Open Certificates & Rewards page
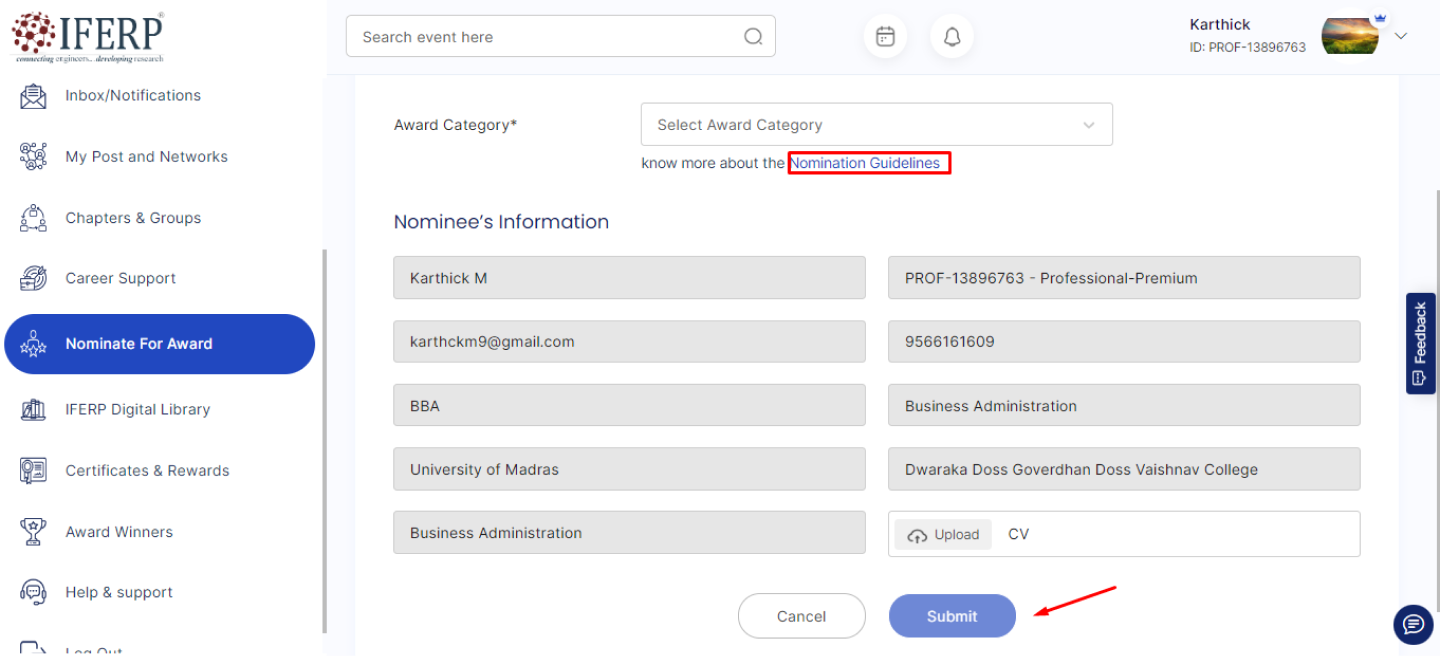This screenshot has width=1440, height=656. pos(147,471)
